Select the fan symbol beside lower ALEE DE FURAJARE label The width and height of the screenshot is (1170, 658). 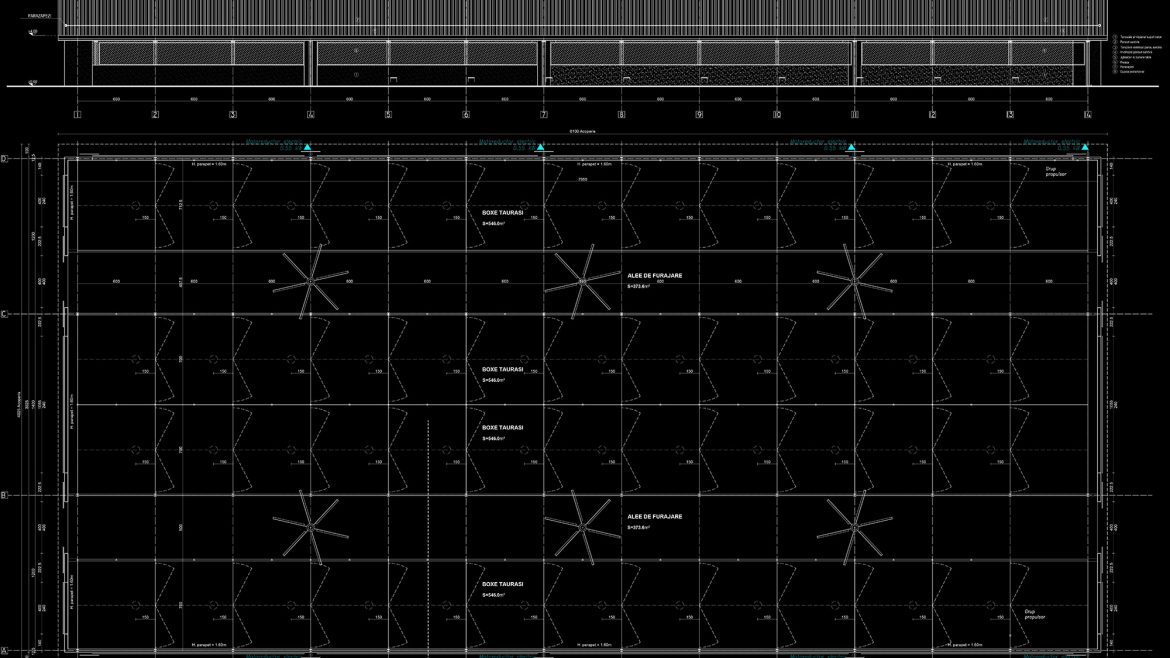[581, 525]
